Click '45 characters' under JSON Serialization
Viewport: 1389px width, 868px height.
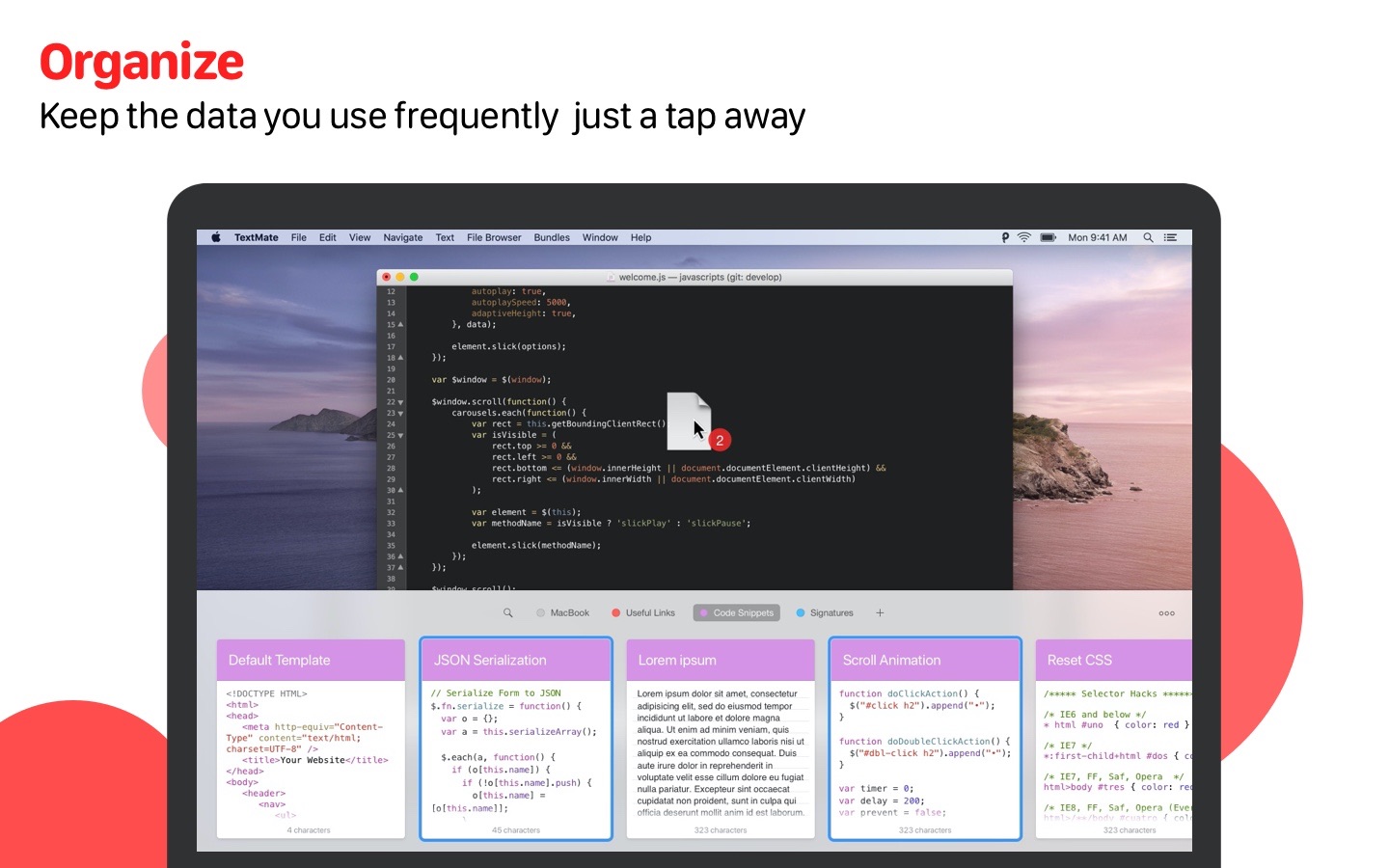point(516,830)
